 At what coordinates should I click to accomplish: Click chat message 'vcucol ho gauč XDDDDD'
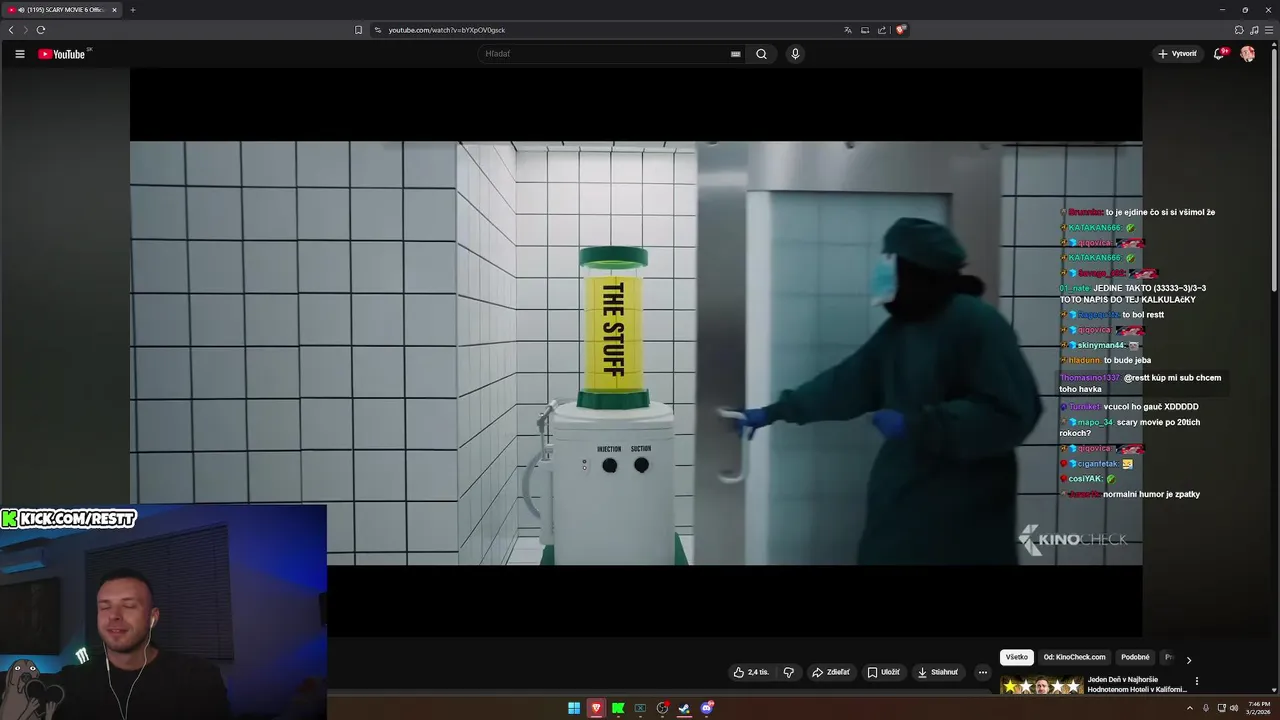click(x=1151, y=407)
